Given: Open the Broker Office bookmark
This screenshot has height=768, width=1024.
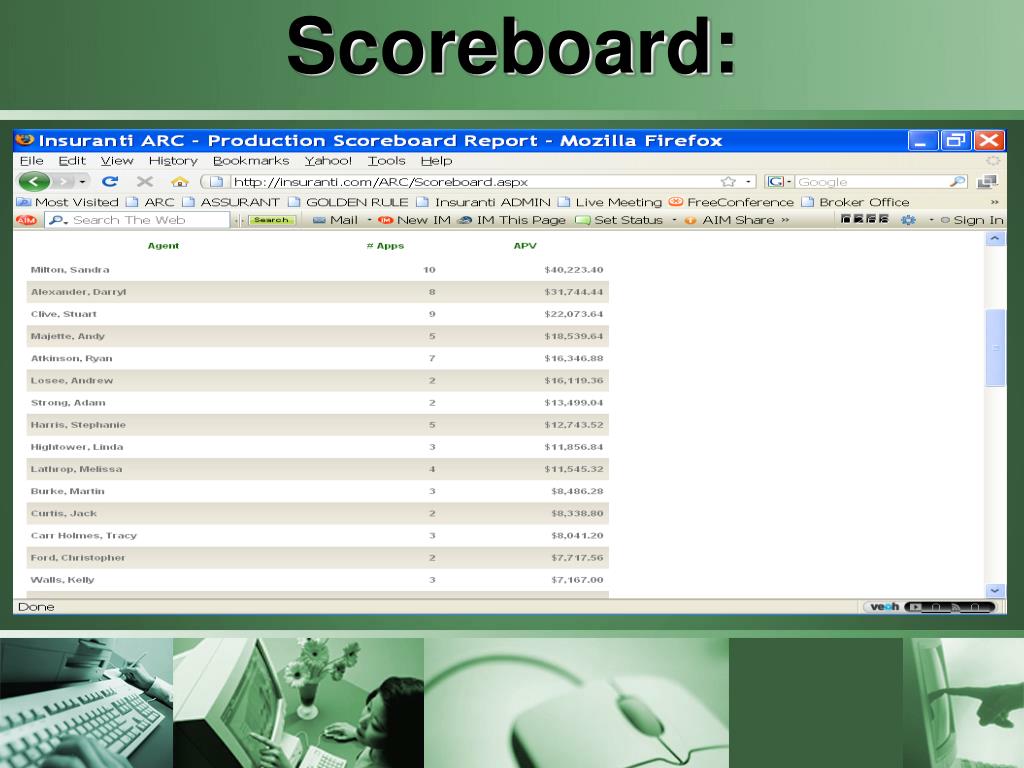Looking at the screenshot, I should pyautogui.click(x=856, y=202).
